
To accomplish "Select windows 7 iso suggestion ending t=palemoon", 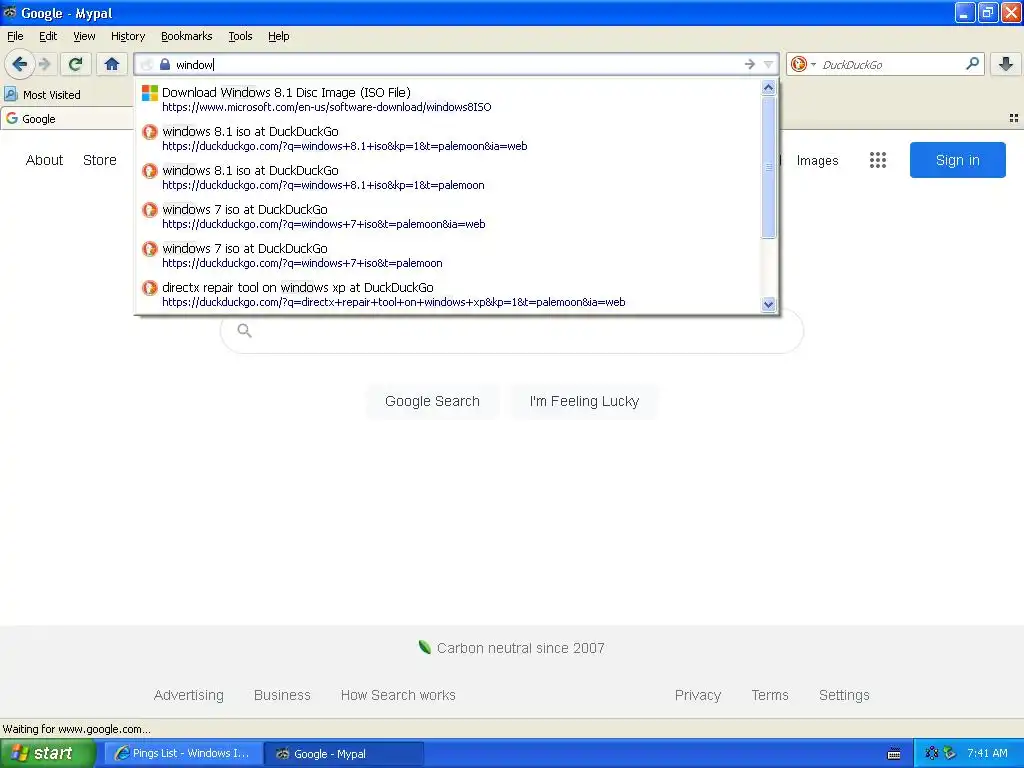I will [448, 255].
